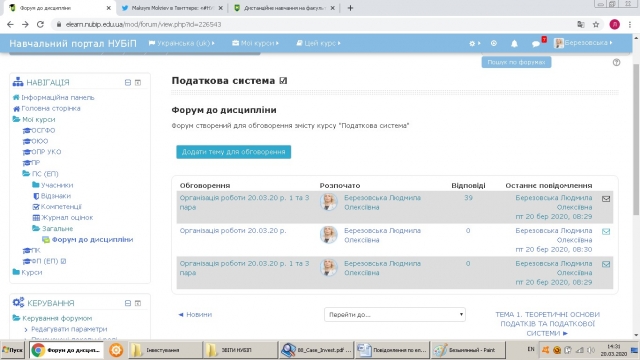640x360 pixels.
Task: Collapse the Керування block with the minus icon
Action: [x=128, y=303]
